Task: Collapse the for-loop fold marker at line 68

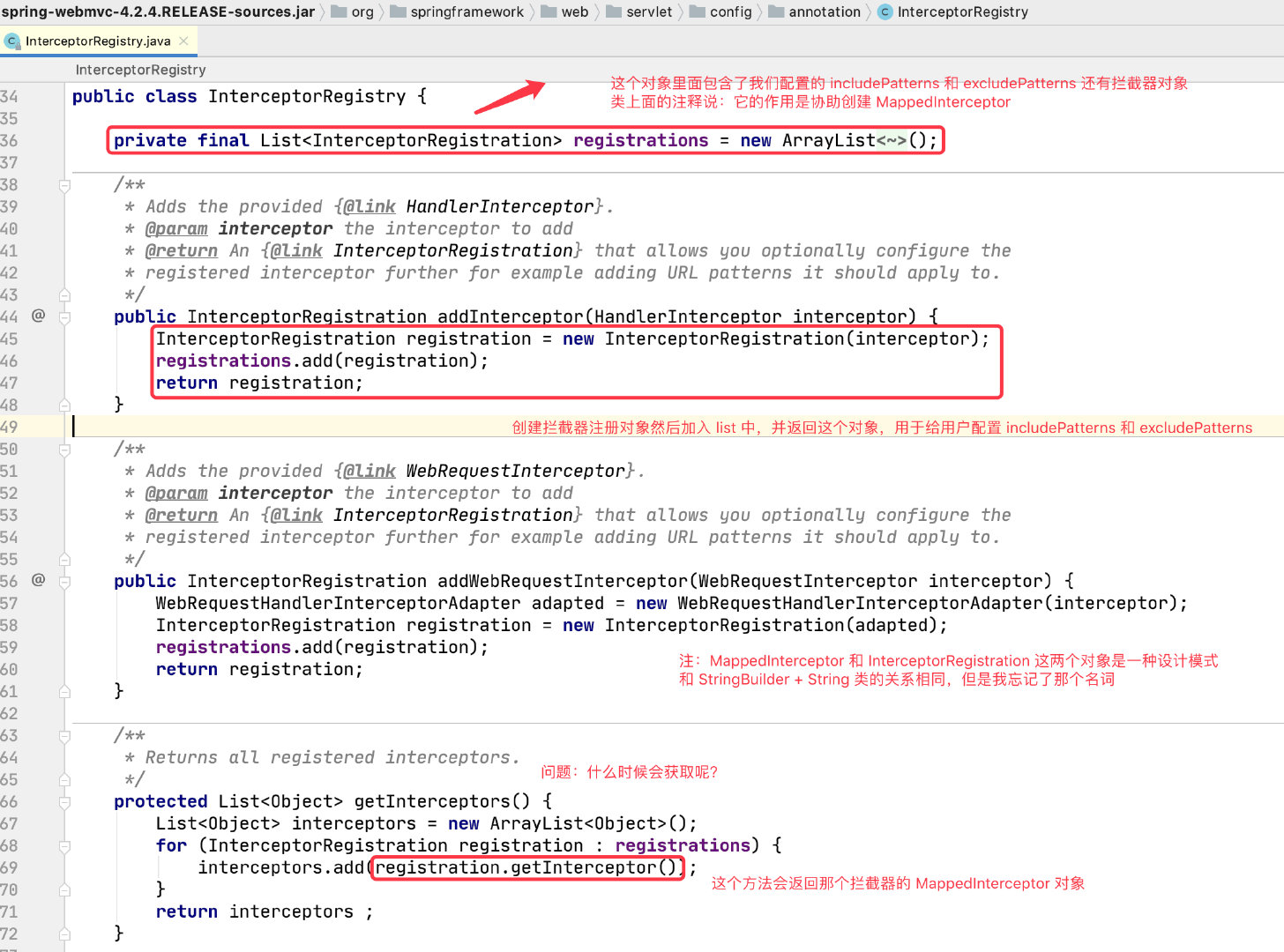Action: coord(64,845)
